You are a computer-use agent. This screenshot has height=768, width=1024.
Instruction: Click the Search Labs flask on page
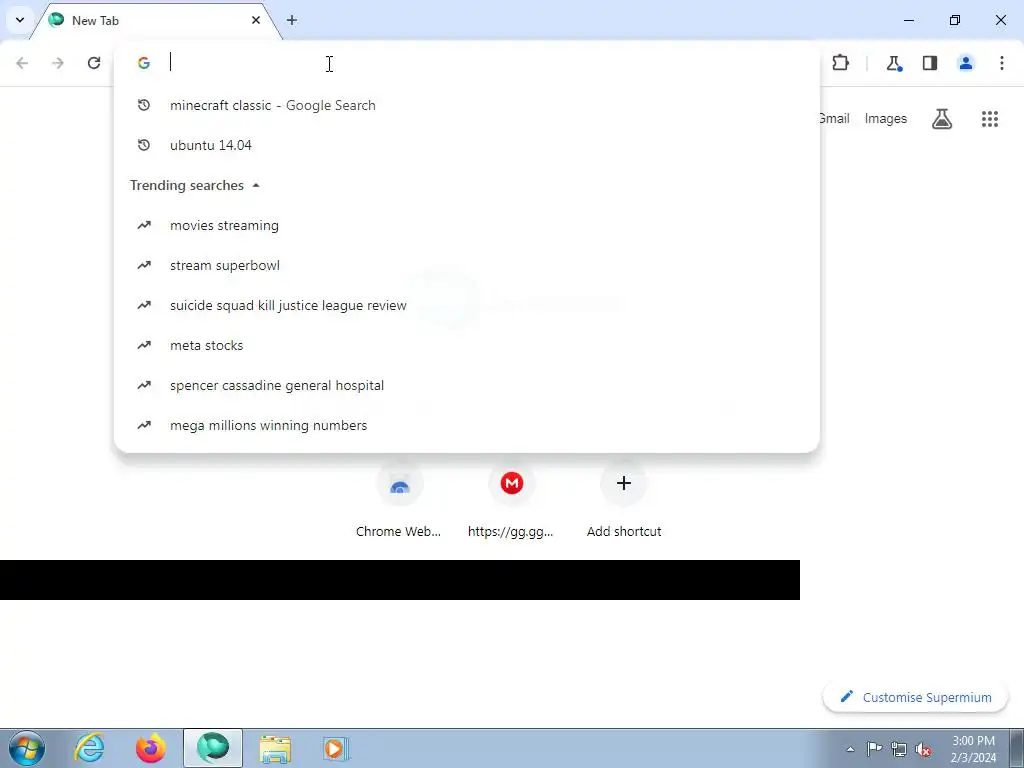tap(942, 119)
